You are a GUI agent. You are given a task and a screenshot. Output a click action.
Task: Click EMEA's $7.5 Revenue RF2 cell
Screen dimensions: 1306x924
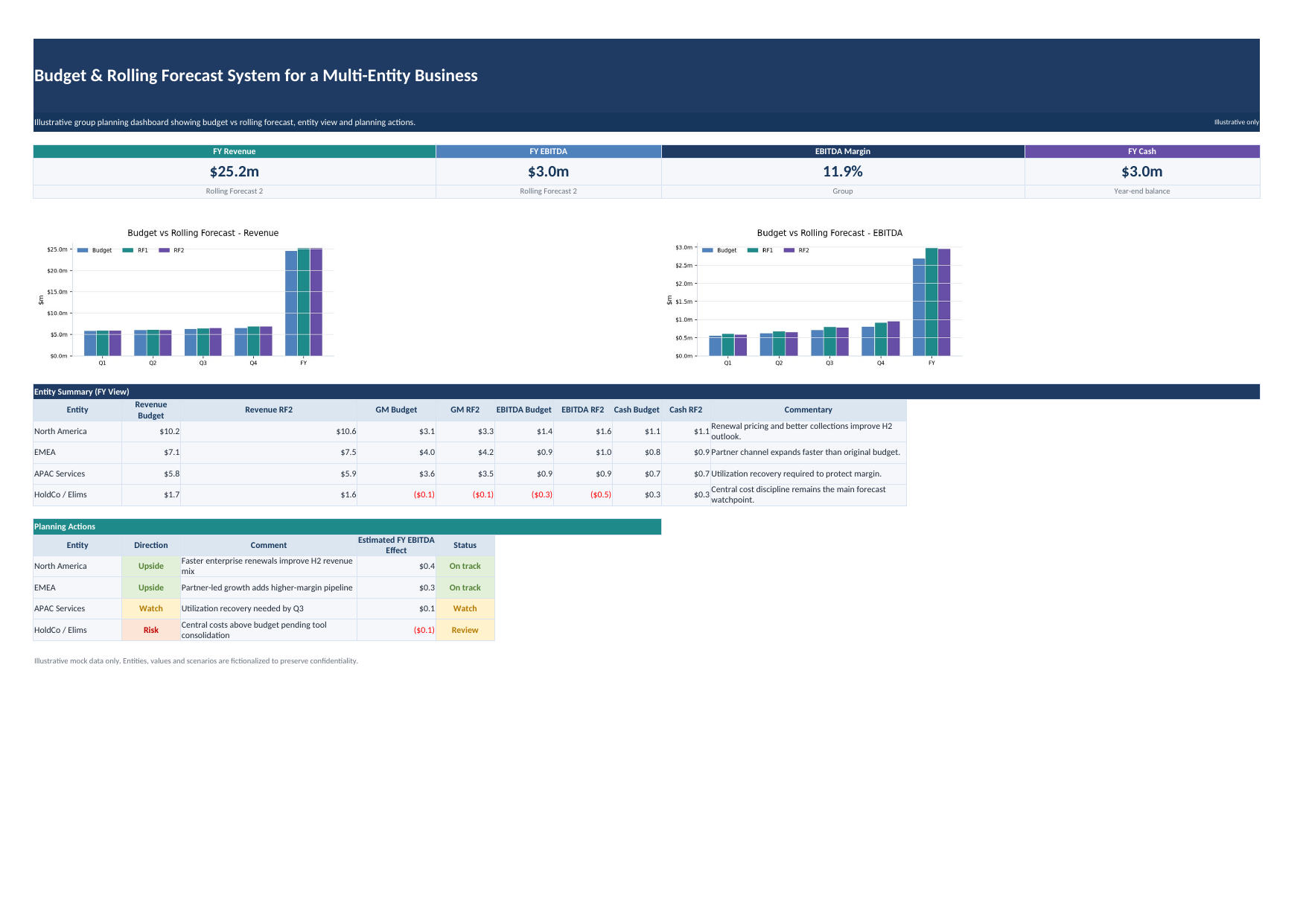tap(269, 453)
